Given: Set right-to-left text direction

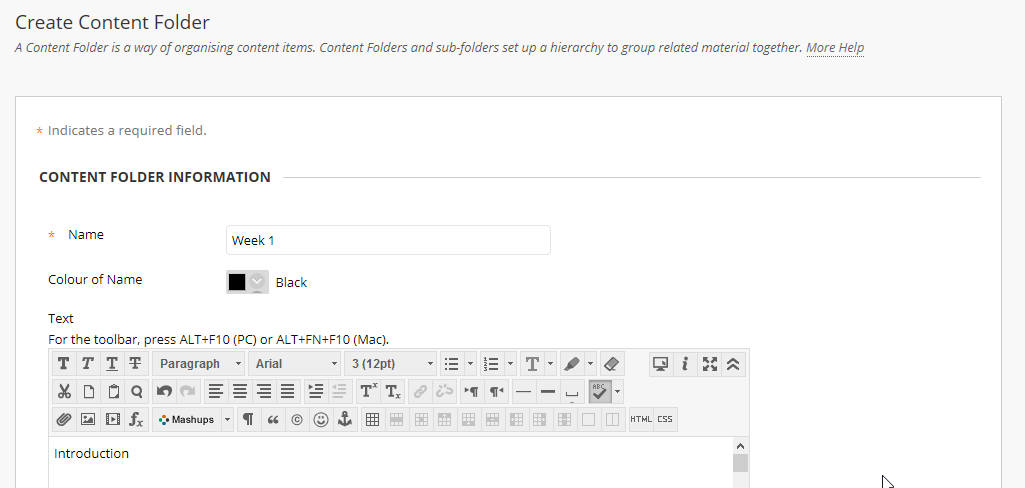Looking at the screenshot, I should 497,392.
